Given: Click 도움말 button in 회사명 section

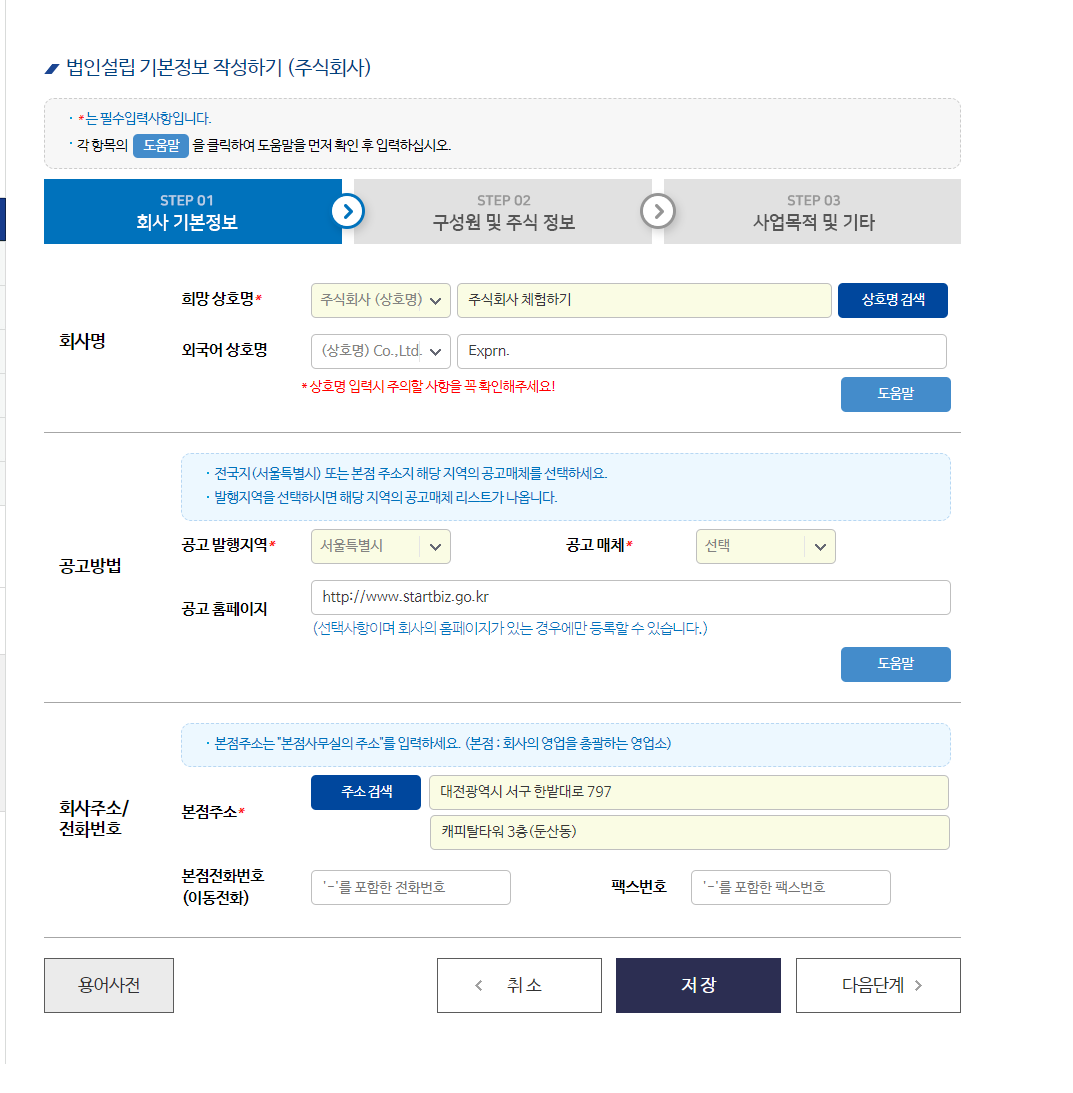Looking at the screenshot, I should pos(895,395).
